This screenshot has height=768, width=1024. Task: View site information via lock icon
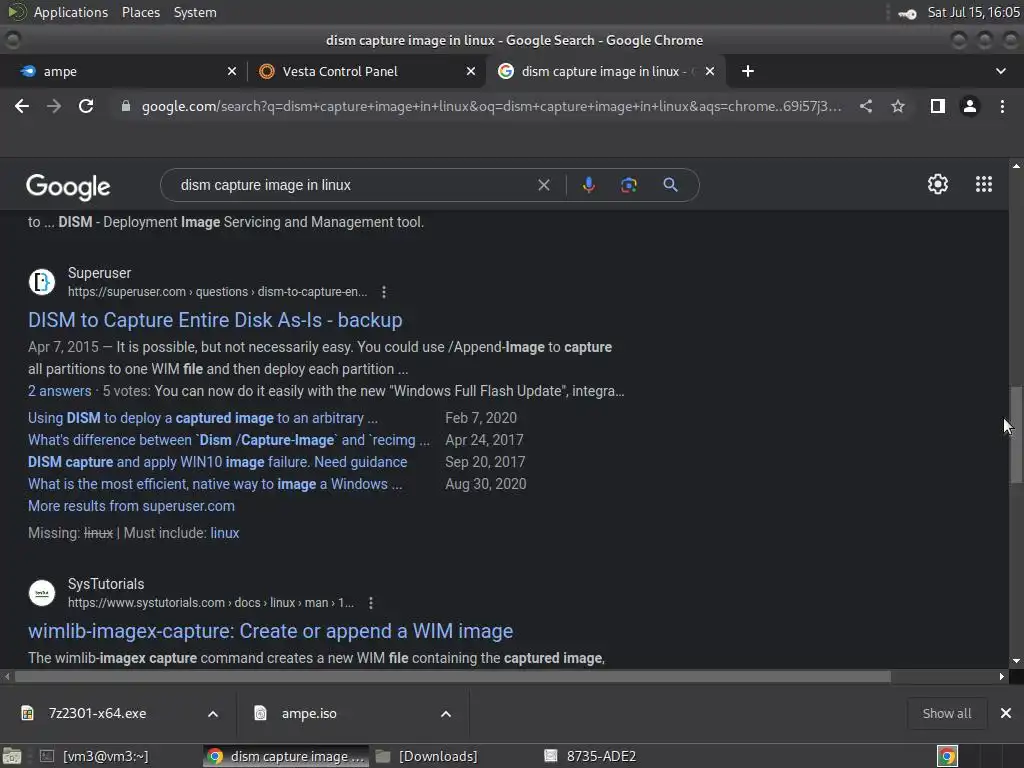click(x=125, y=106)
